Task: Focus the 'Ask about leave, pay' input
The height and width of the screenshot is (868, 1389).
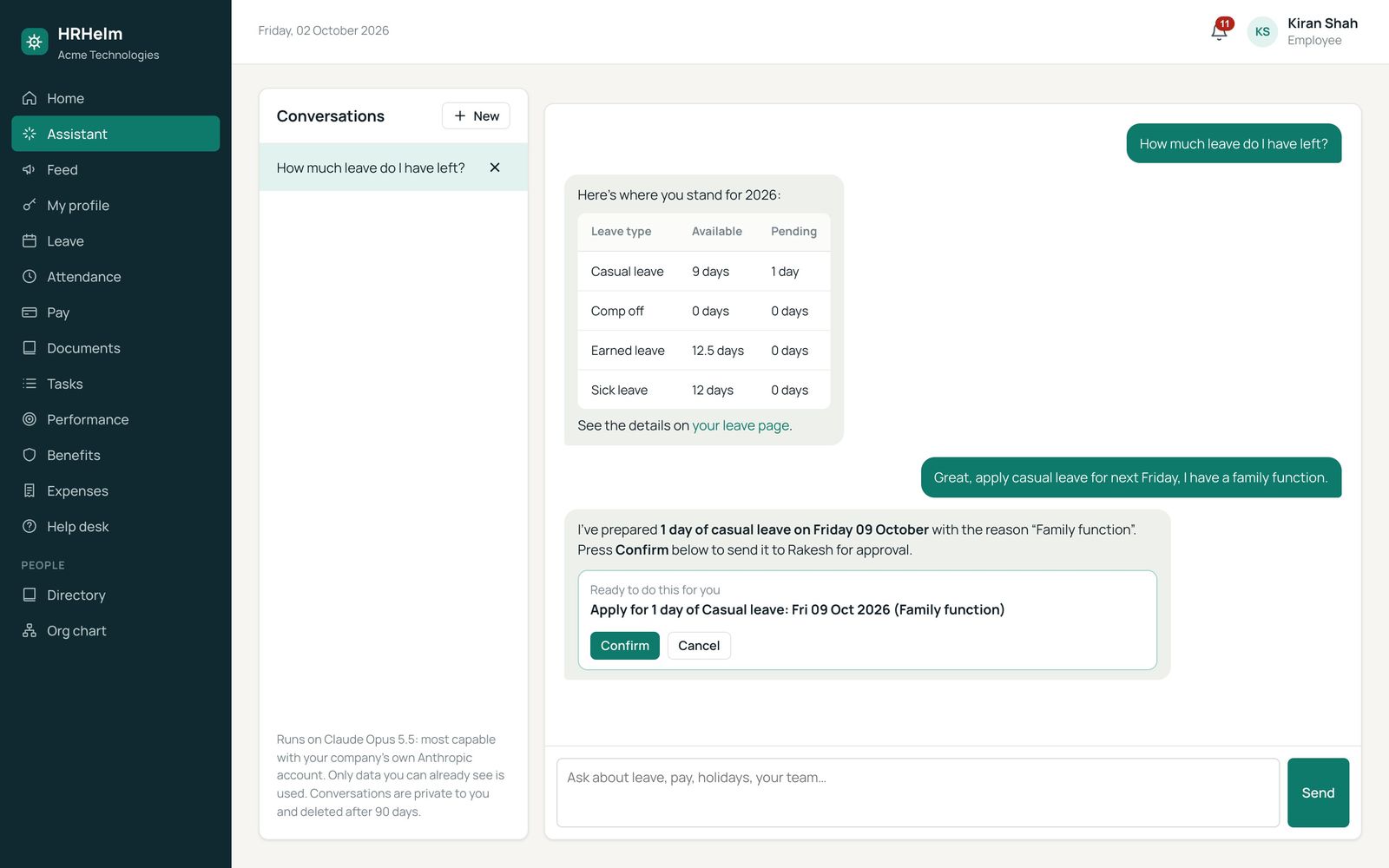Action: (918, 792)
